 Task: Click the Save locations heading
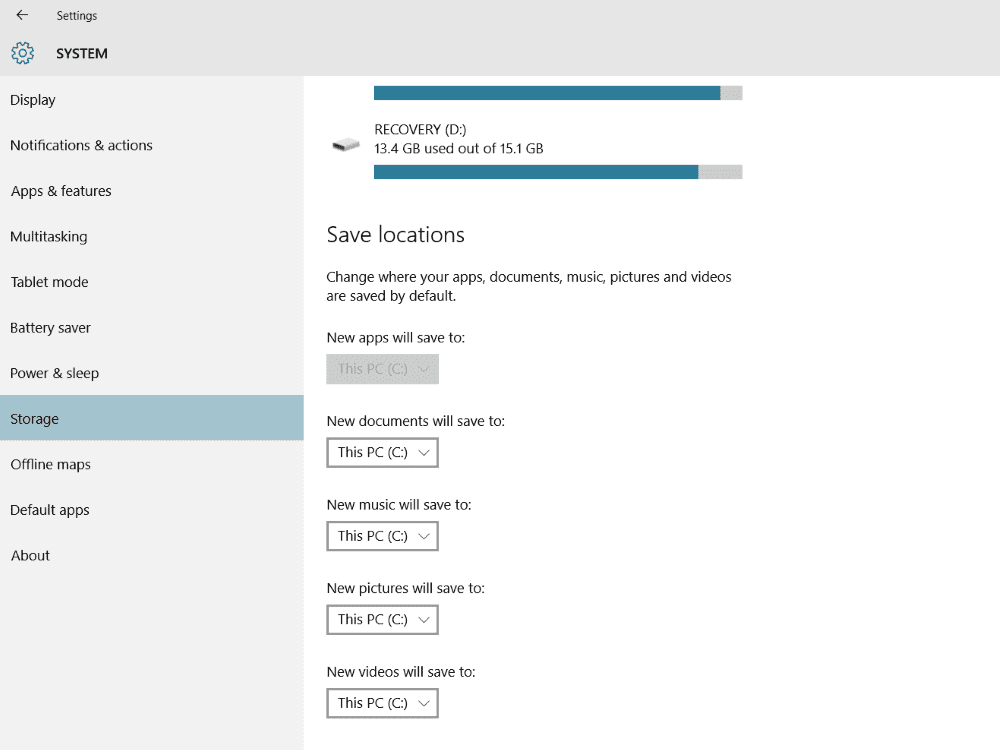(x=395, y=235)
